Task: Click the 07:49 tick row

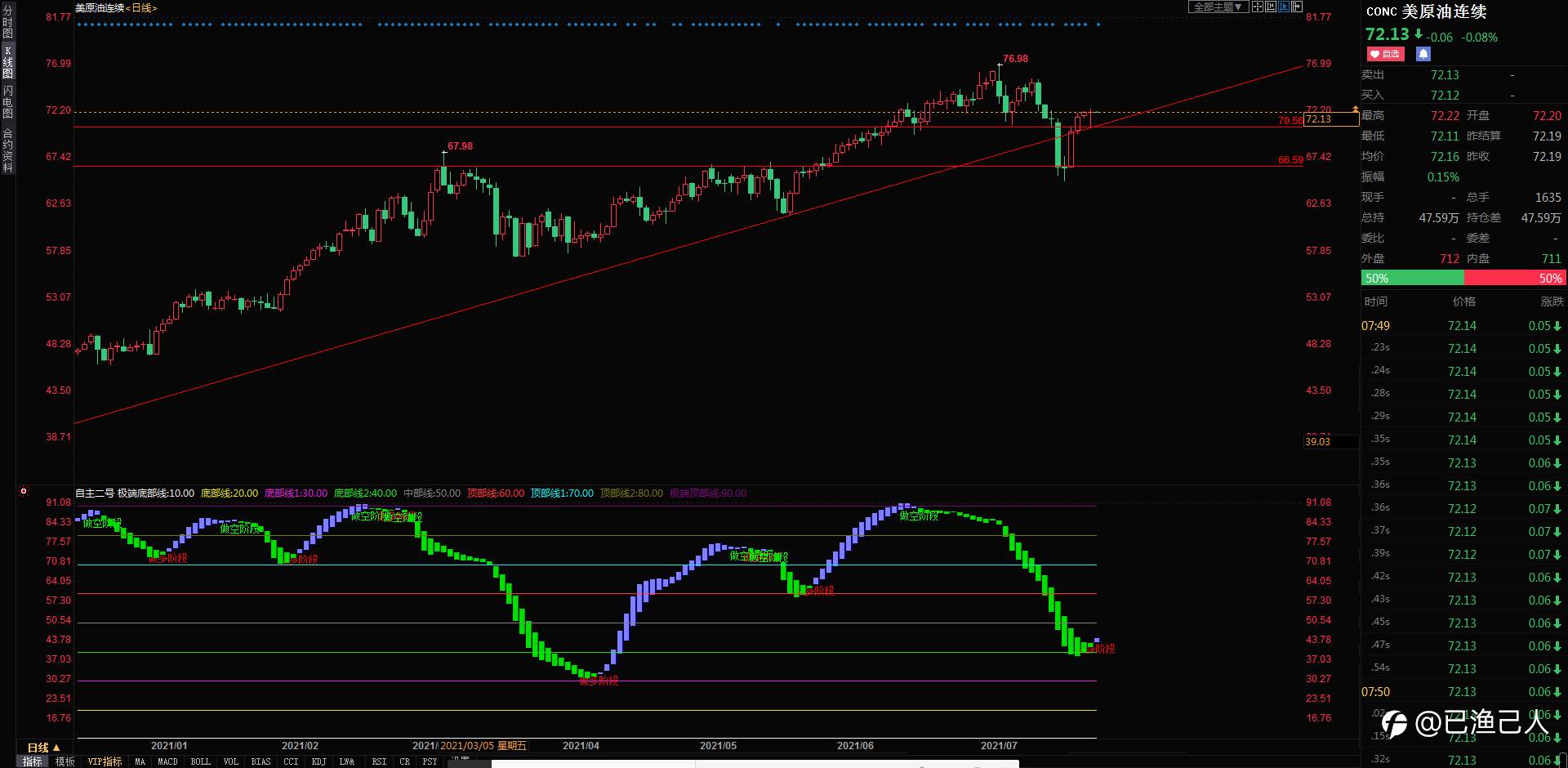Action: pyautogui.click(x=1463, y=326)
